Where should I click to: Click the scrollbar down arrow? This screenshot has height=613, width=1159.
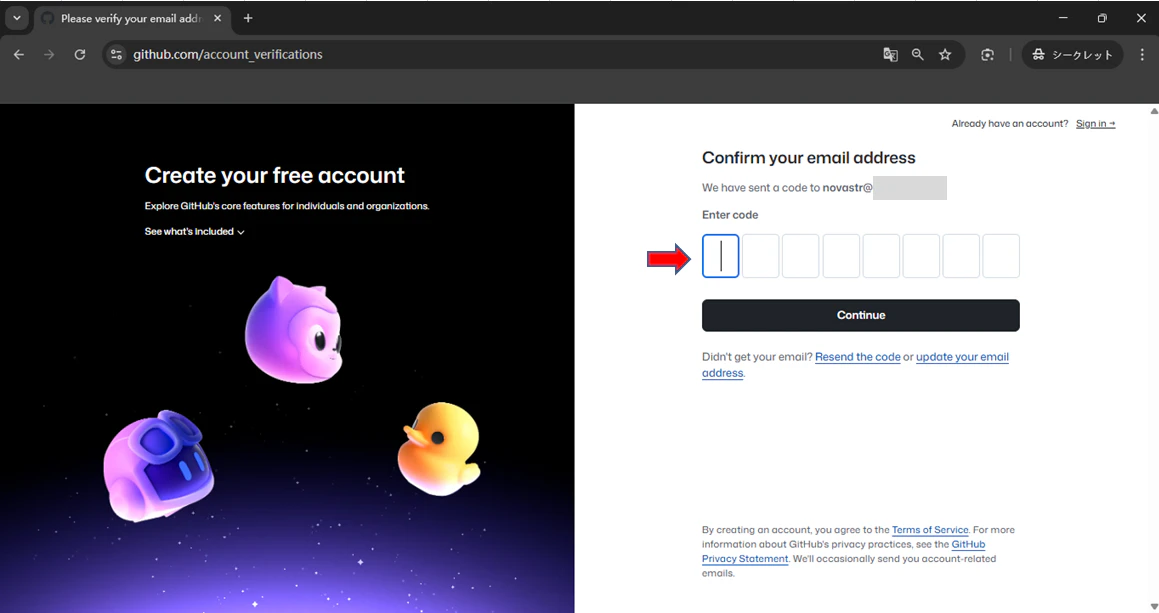click(x=1154, y=607)
